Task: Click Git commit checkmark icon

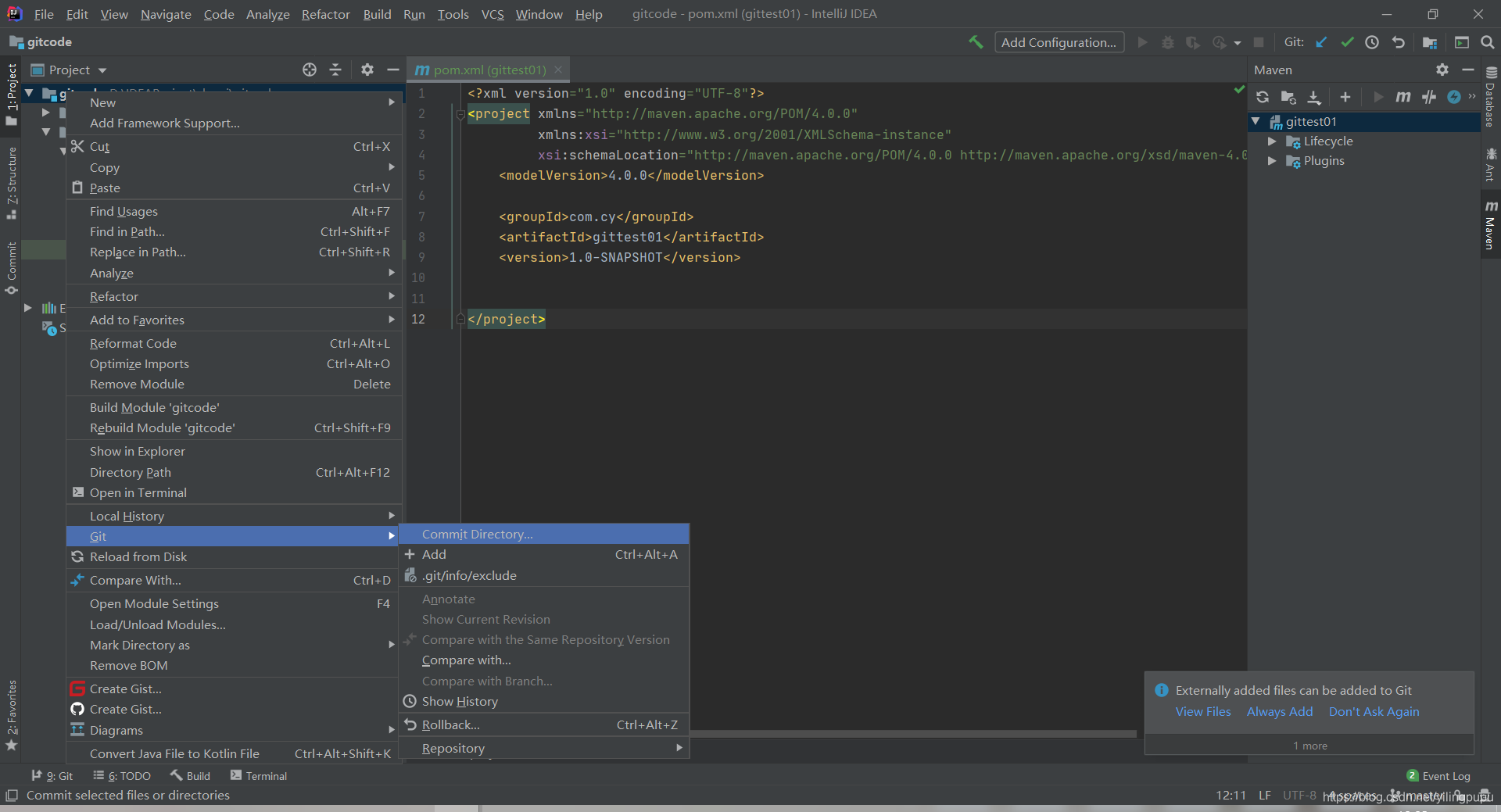Action: point(1347,42)
